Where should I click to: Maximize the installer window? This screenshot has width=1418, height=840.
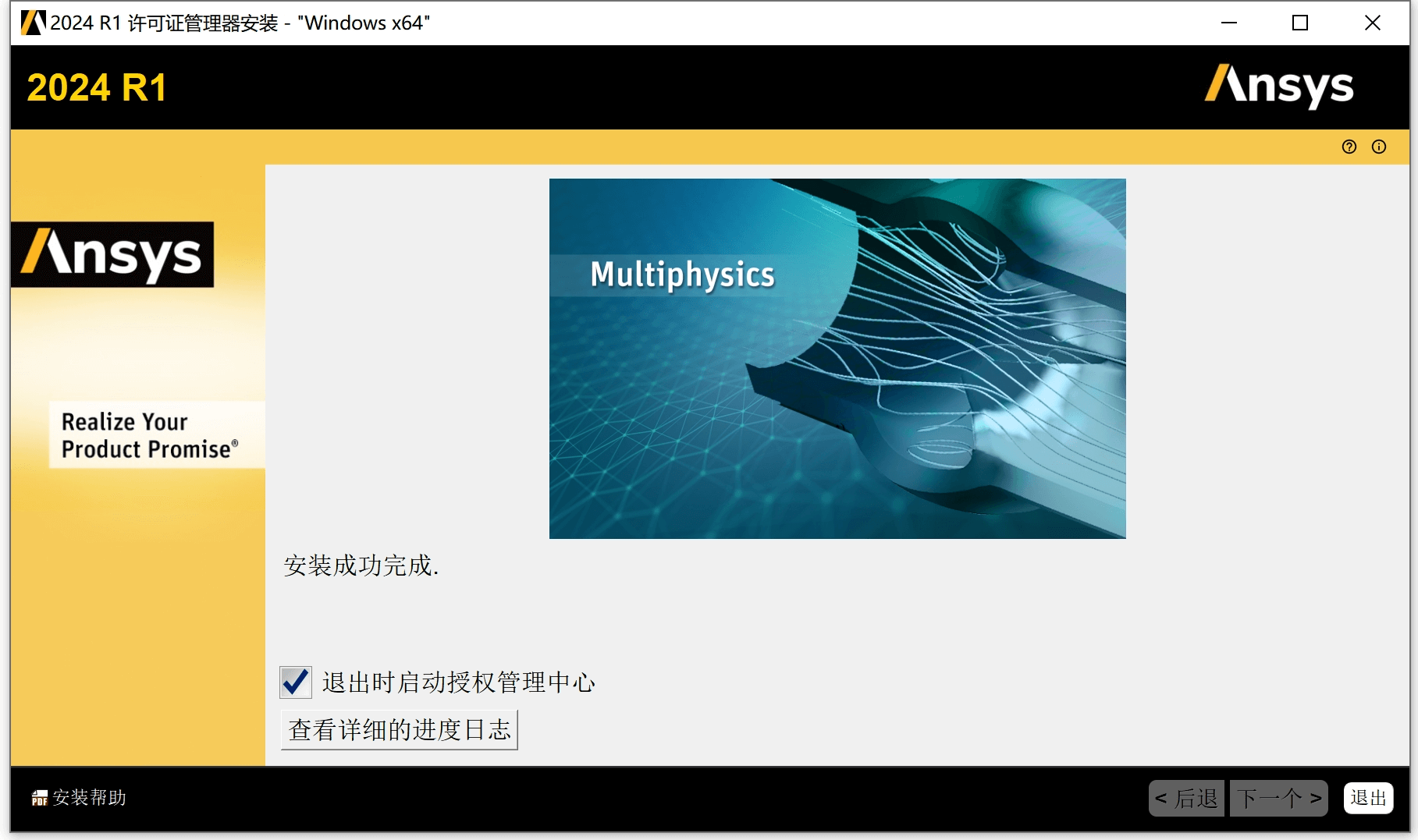[1300, 23]
